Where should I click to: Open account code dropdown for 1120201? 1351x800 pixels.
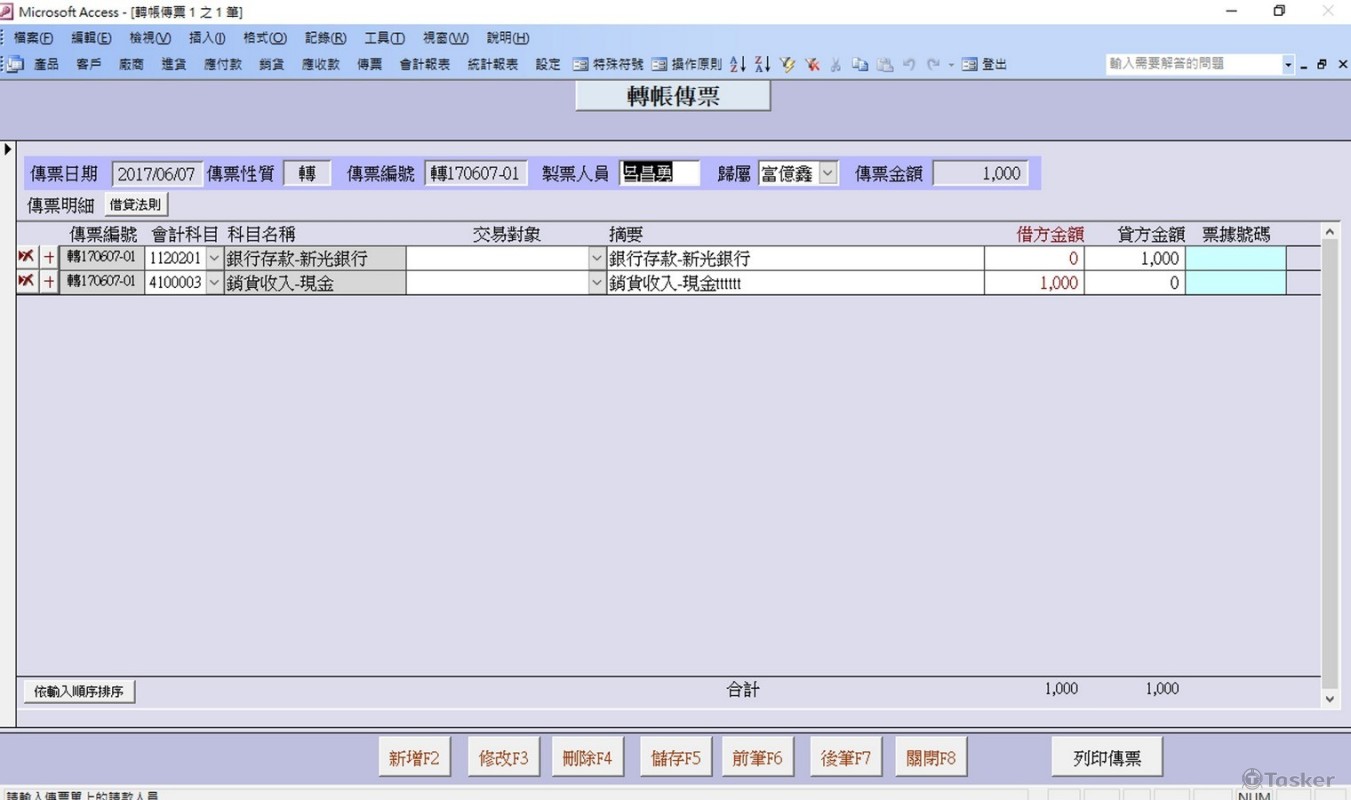point(214,258)
